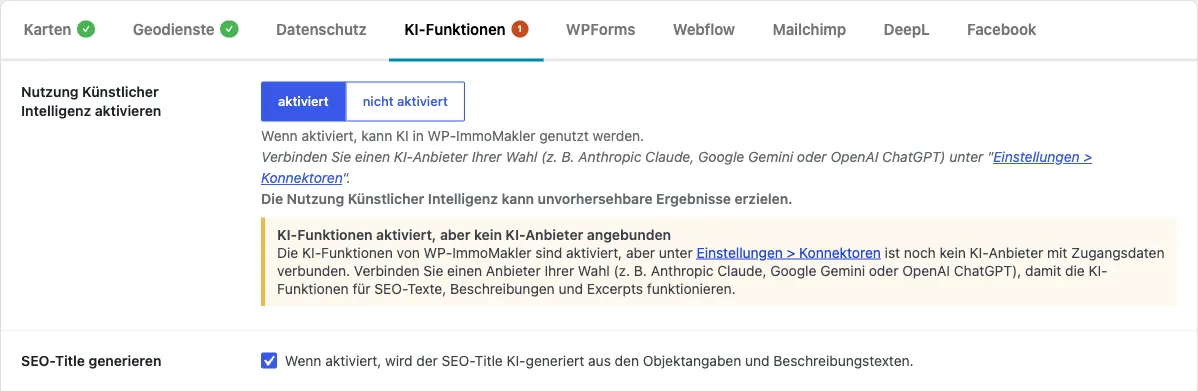Viewport: 1198px width, 391px height.
Task: Open the Webflow tab
Action: coord(704,30)
